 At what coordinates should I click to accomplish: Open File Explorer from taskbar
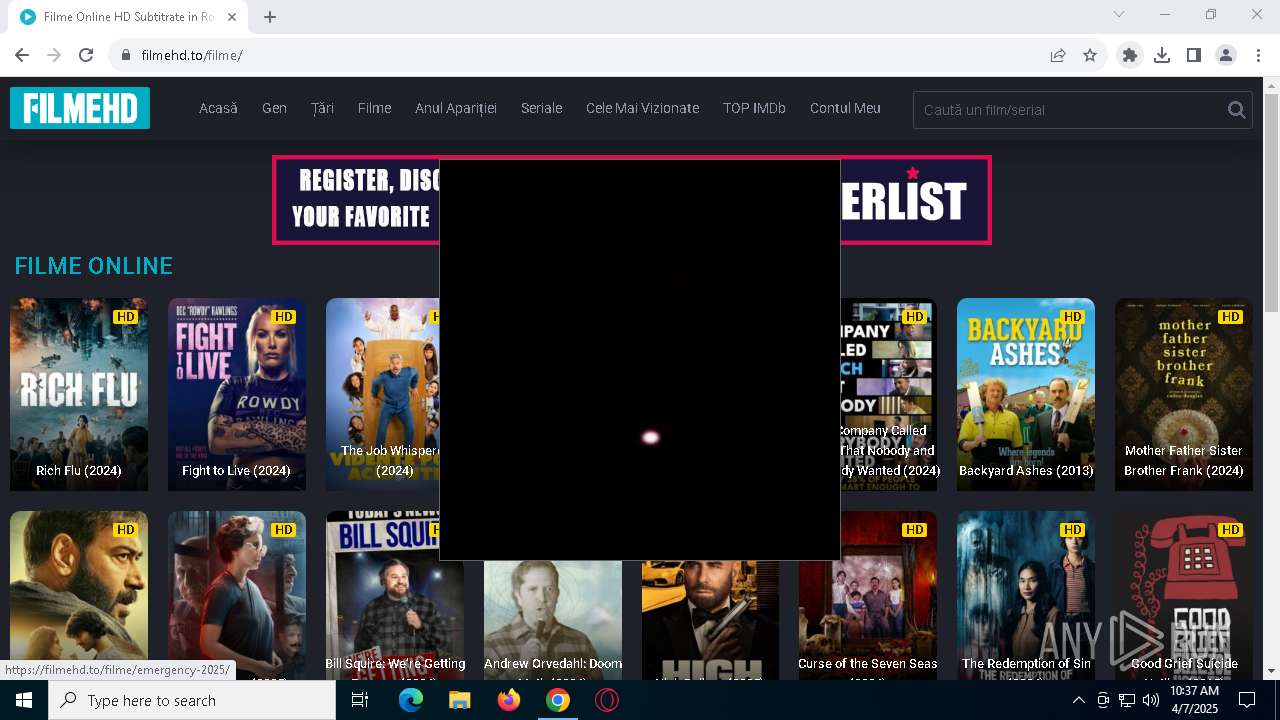459,700
